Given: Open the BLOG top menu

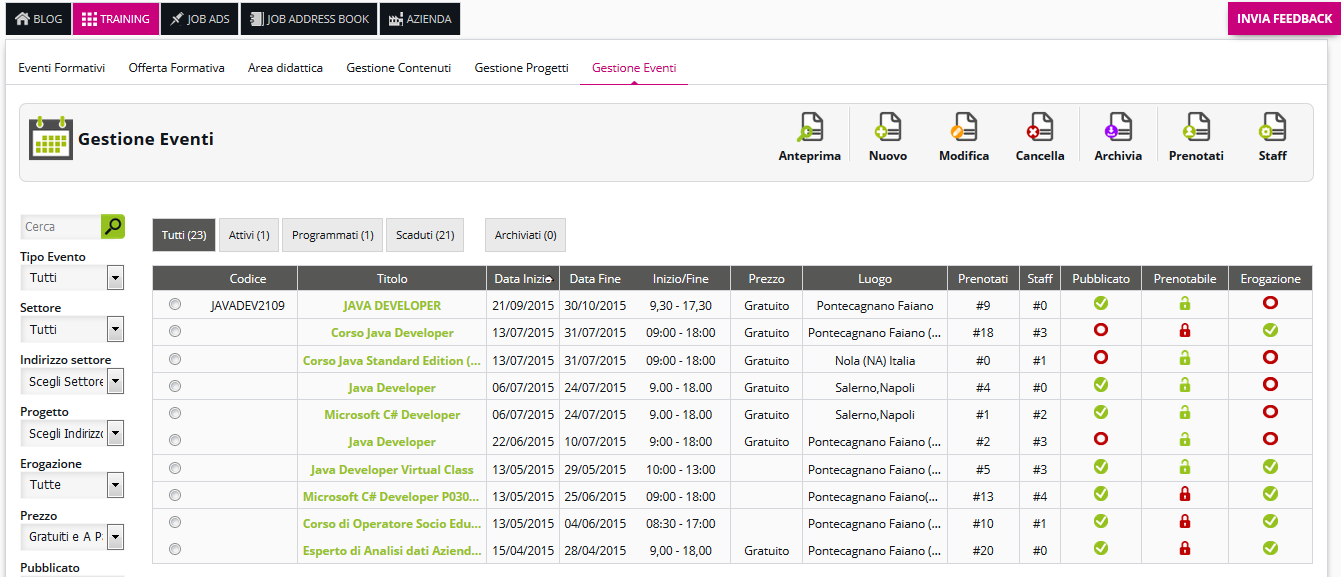Looking at the screenshot, I should [x=37, y=19].
